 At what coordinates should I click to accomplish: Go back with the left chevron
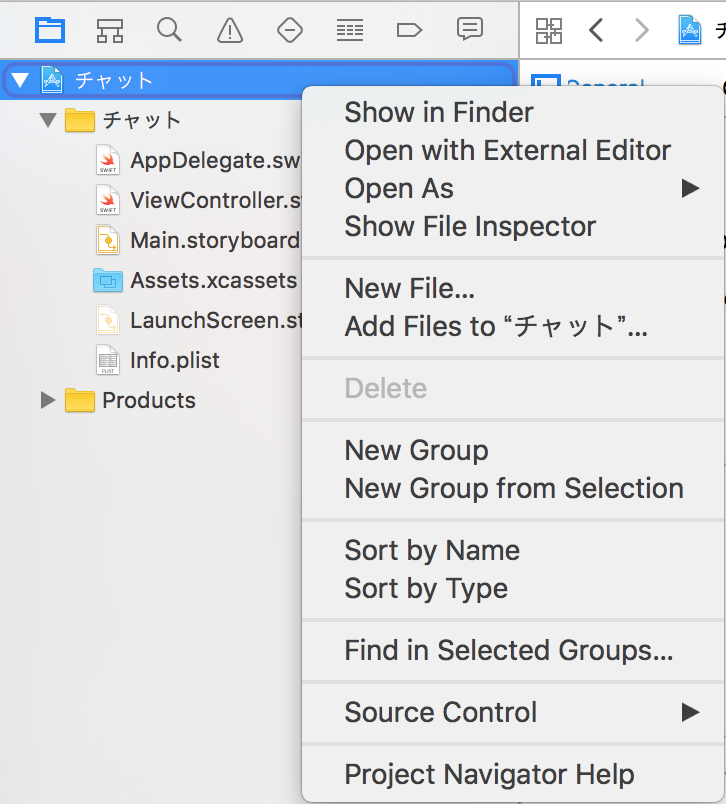(x=596, y=30)
